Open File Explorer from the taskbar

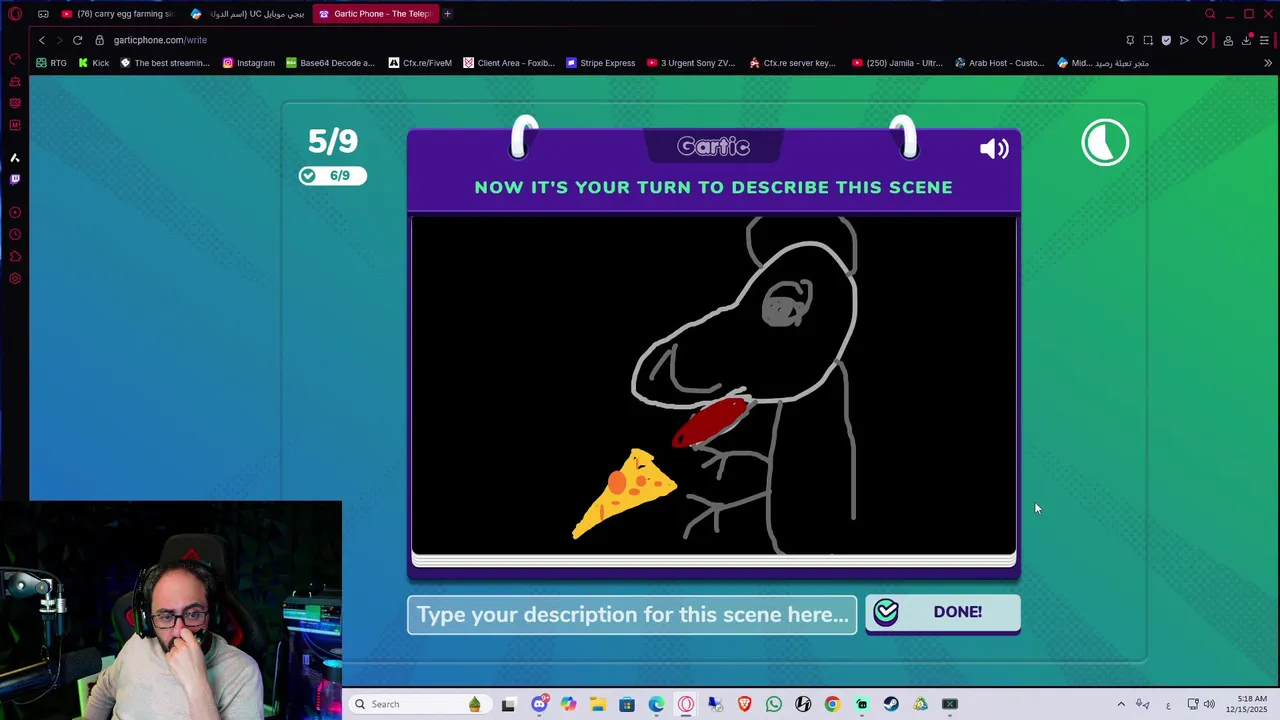point(597,704)
